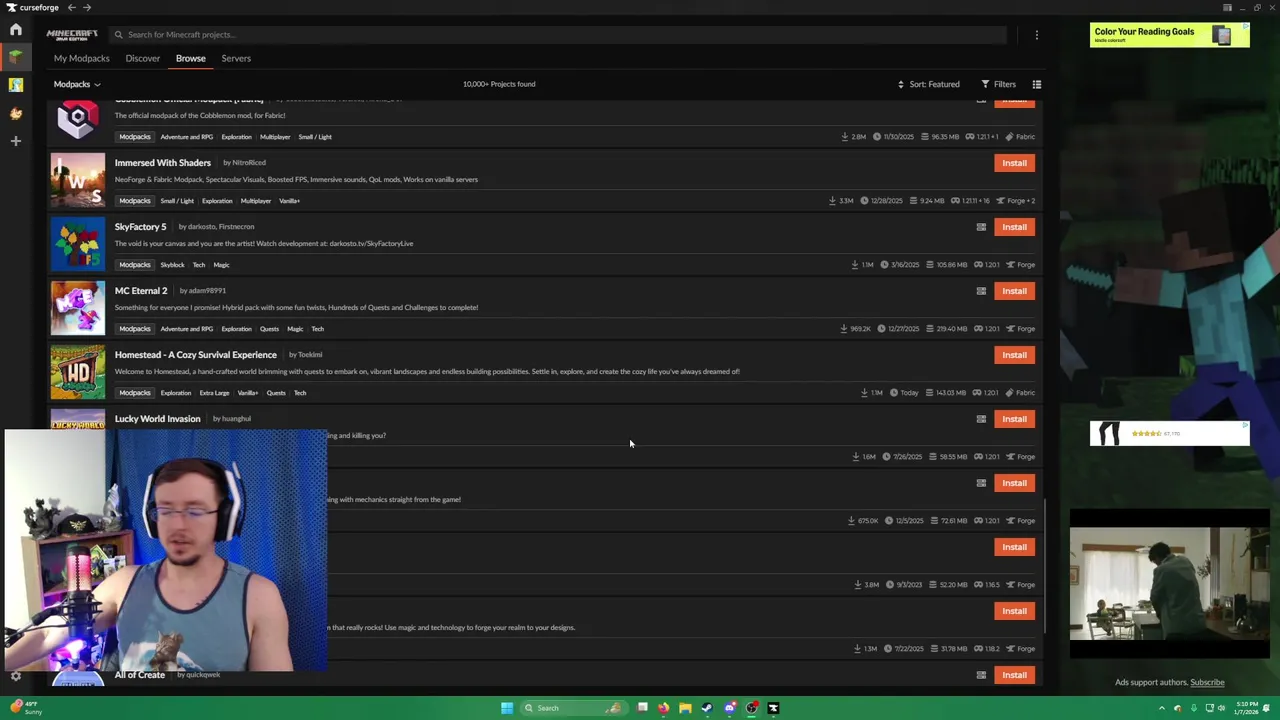Open the Filters panel
This screenshot has height=720, width=1280.
[998, 84]
